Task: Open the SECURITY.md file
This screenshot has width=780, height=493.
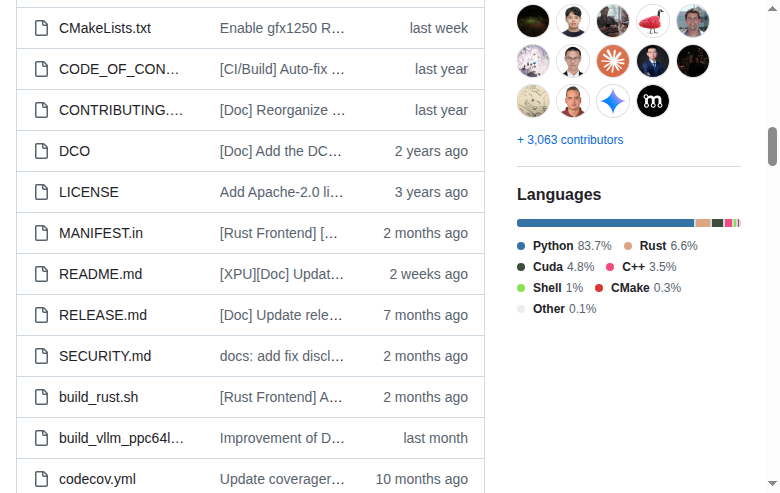Action: (x=105, y=356)
